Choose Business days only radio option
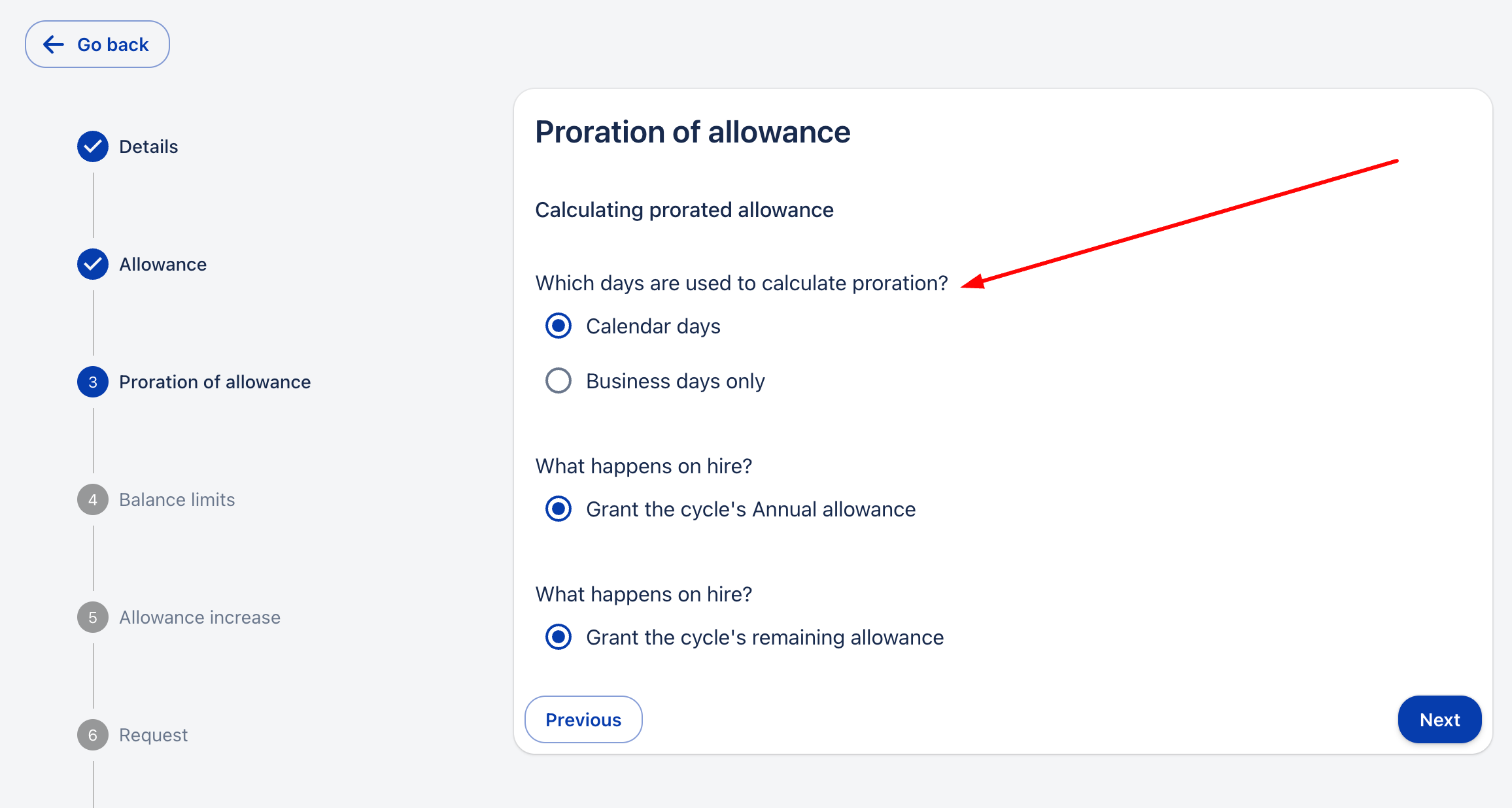The width and height of the screenshot is (1512, 808). (x=558, y=380)
